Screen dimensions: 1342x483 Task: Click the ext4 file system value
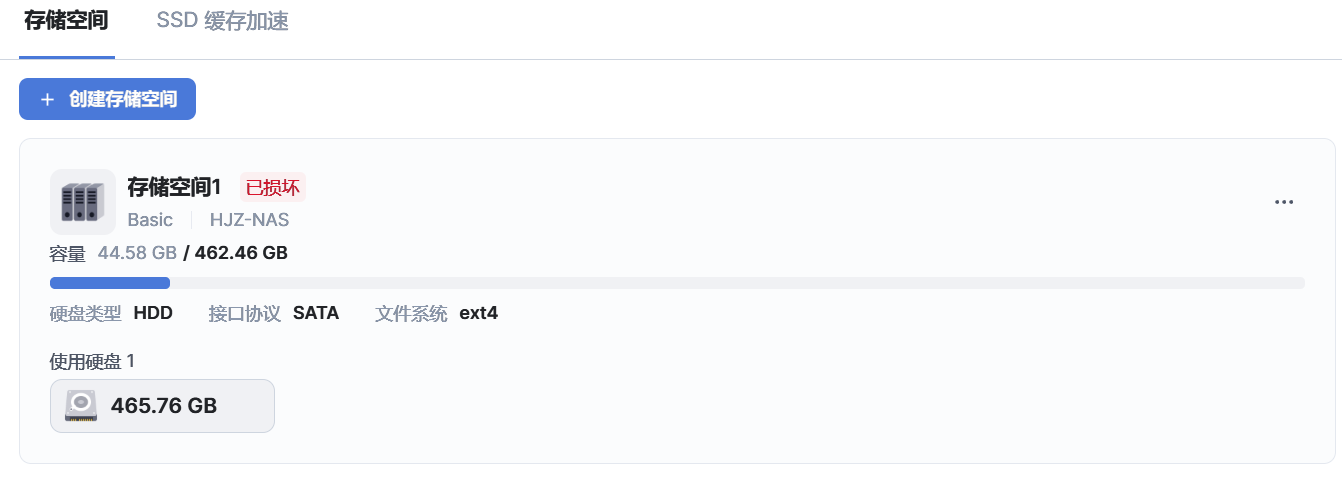tap(478, 313)
